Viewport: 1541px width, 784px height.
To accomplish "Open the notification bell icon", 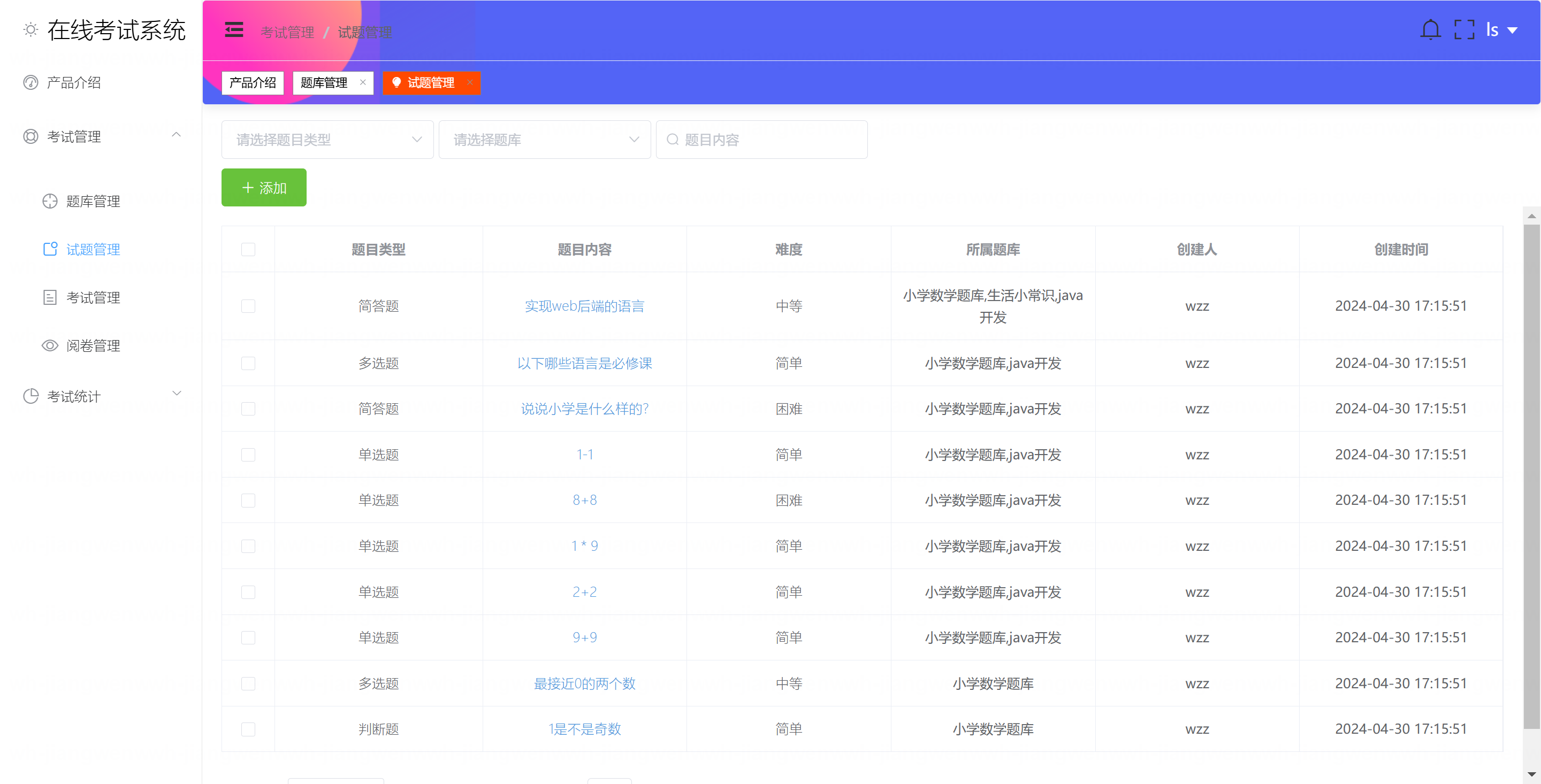I will (x=1430, y=30).
